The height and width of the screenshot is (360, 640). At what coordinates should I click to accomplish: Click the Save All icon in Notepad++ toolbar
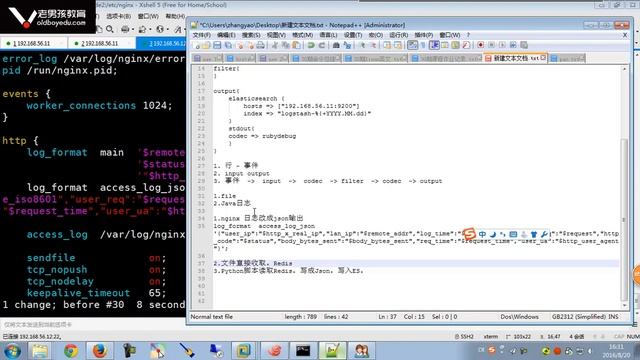click(x=228, y=45)
